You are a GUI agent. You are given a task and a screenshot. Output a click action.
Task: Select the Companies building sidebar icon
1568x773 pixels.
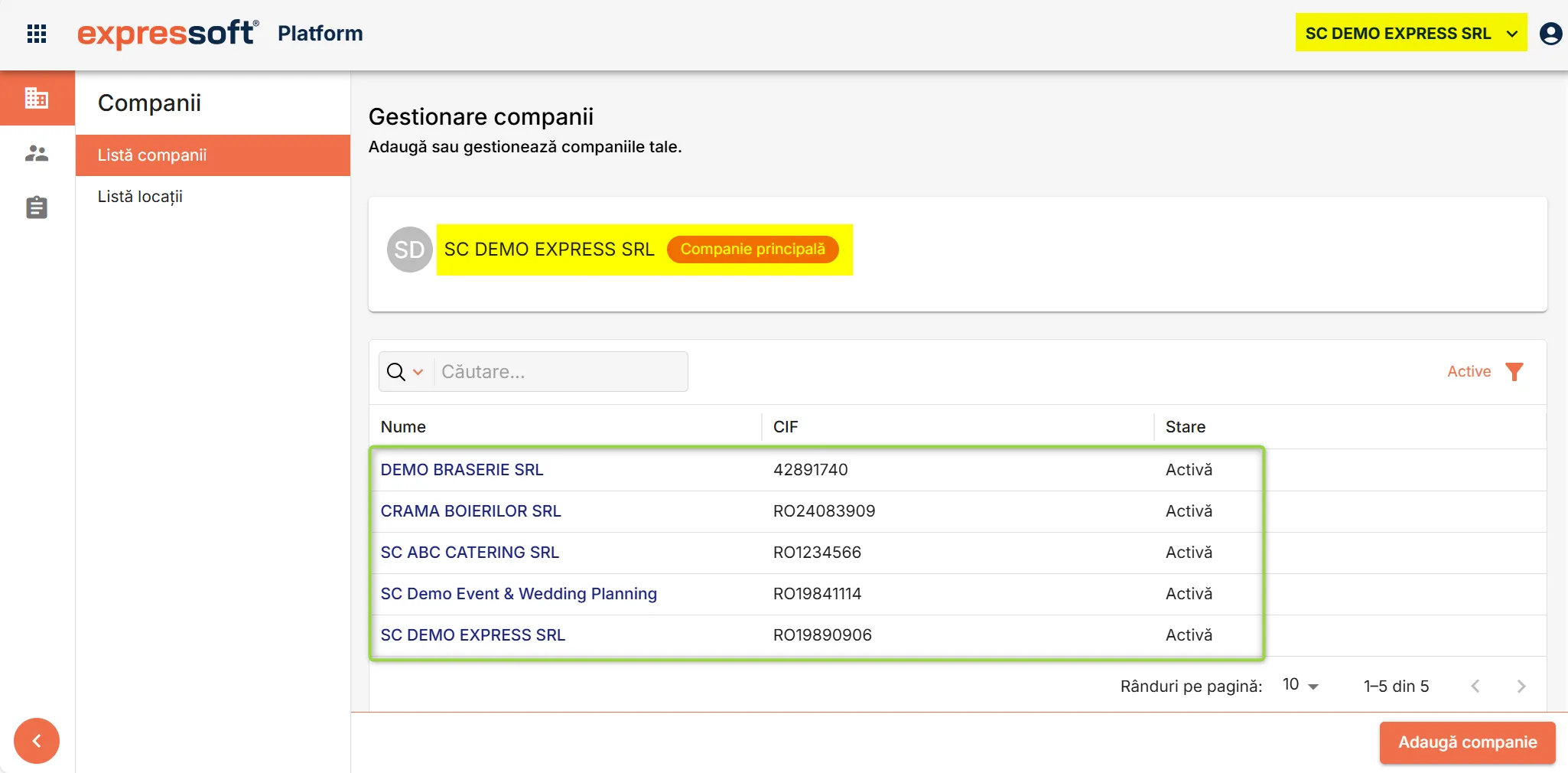tap(37, 98)
